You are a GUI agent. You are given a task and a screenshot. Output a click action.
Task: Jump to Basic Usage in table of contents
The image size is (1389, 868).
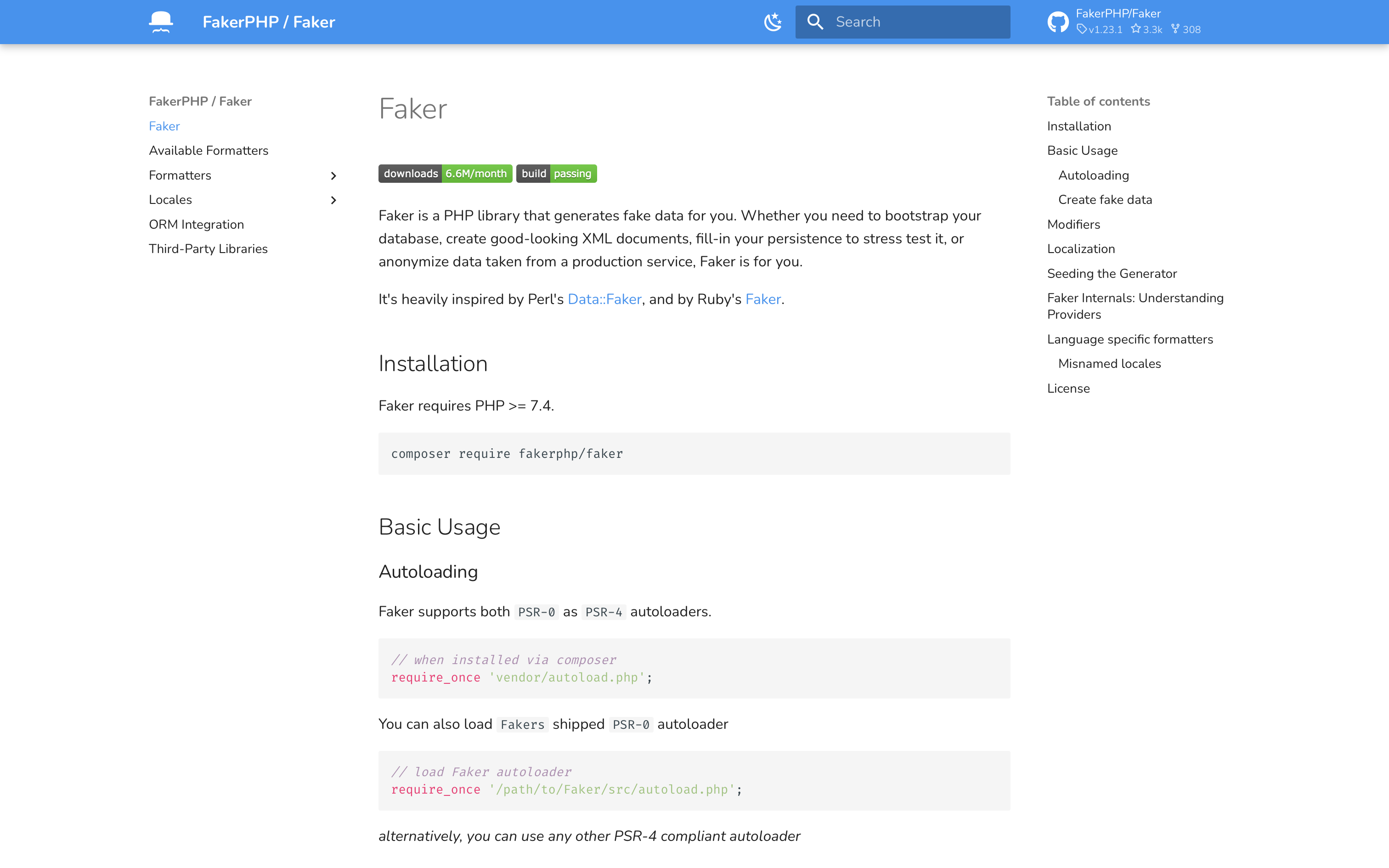coord(1082,151)
